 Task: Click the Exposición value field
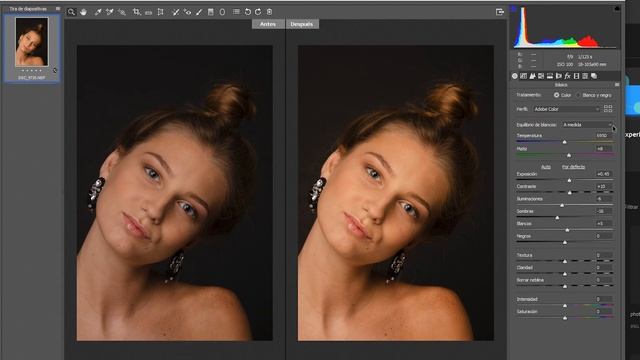603,174
